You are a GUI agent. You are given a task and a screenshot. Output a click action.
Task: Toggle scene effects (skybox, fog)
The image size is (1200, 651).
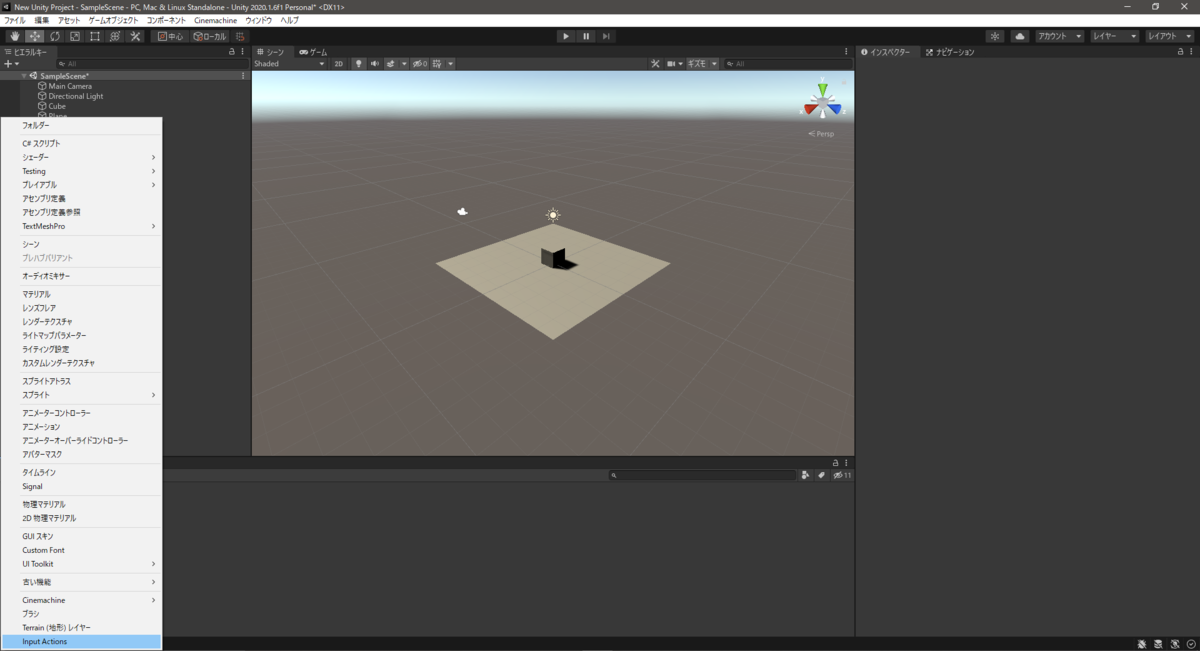coord(390,64)
